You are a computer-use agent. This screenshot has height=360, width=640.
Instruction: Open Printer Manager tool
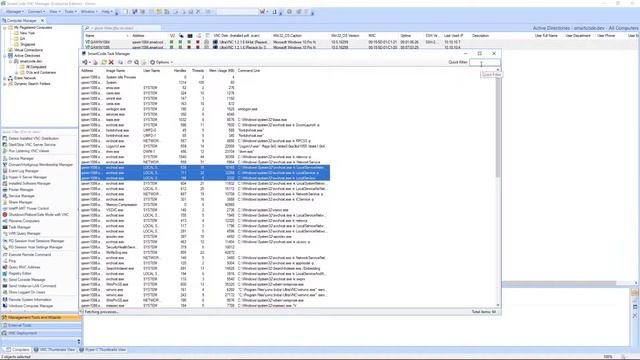pos(18,189)
